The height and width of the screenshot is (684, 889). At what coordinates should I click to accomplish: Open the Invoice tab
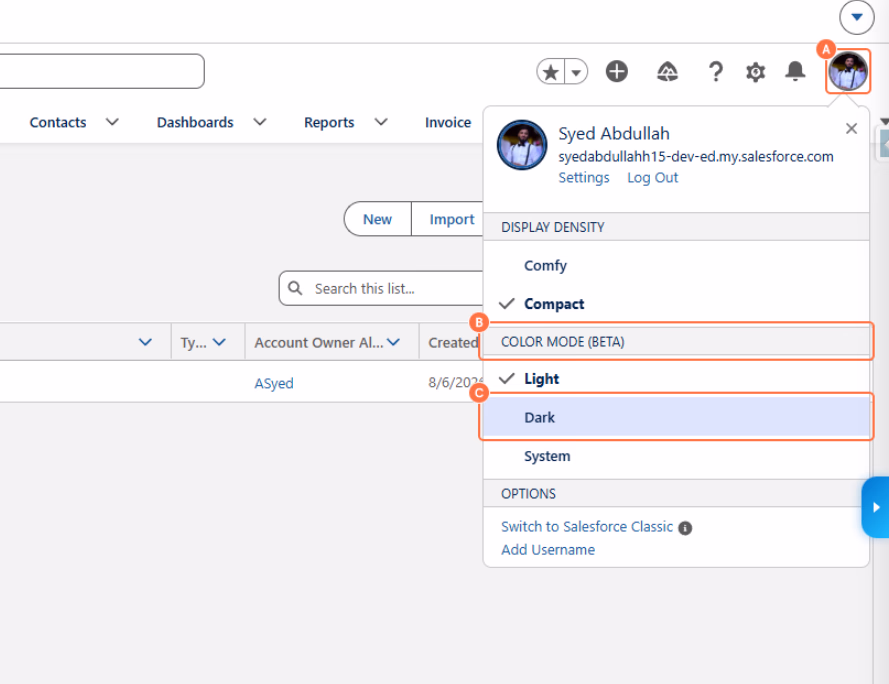tap(448, 123)
